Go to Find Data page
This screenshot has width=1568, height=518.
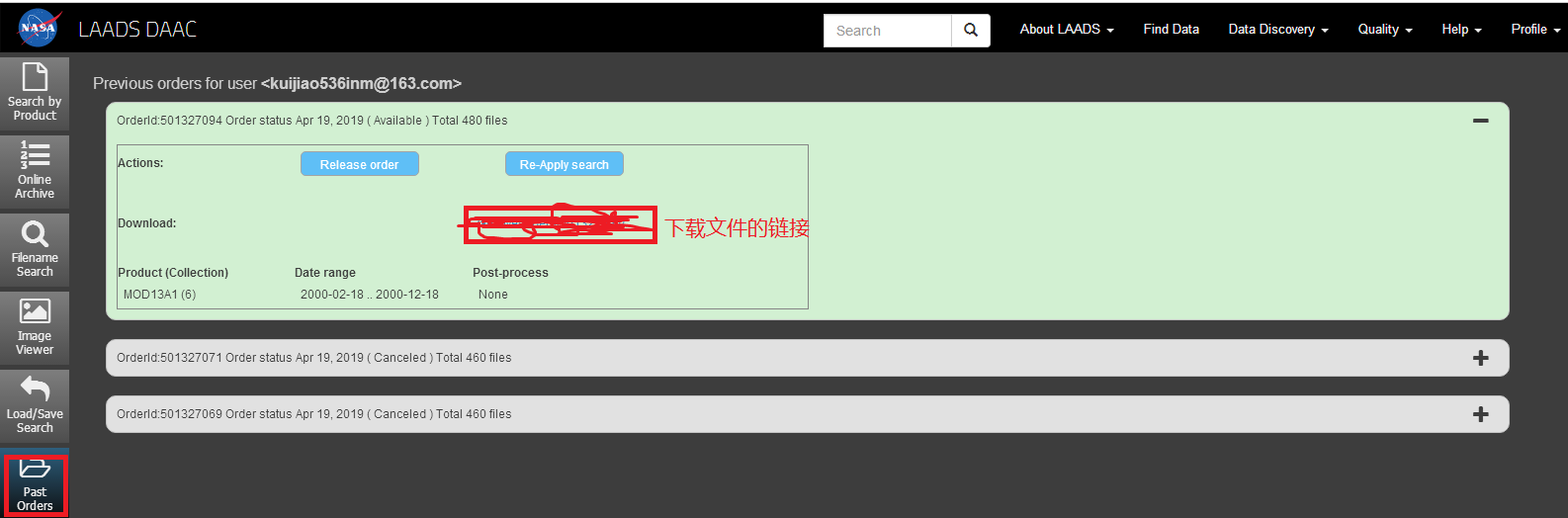click(x=1171, y=30)
